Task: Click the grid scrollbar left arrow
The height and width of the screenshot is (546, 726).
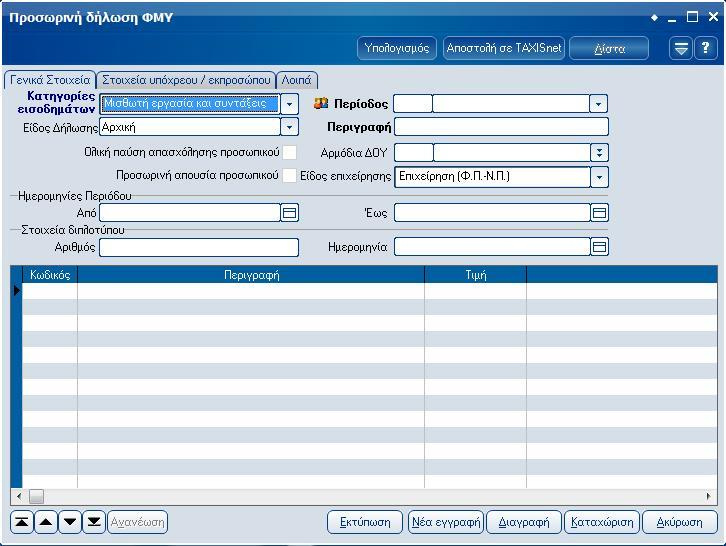Action: (19, 496)
